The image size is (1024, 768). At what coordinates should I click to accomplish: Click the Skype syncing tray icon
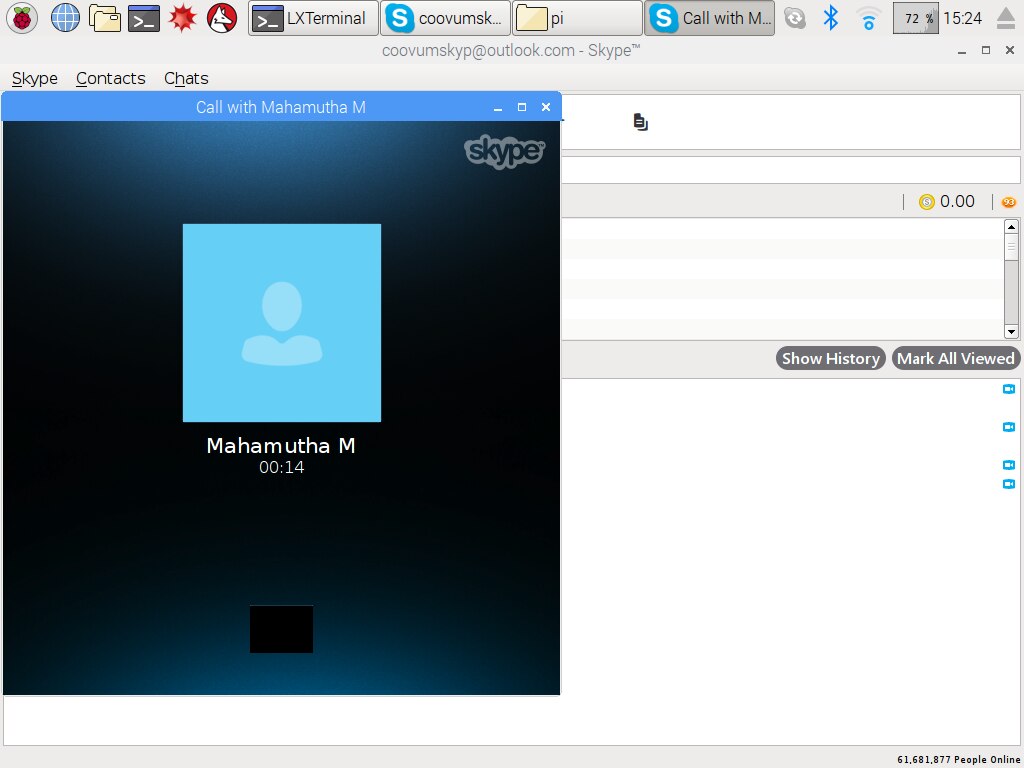795,18
